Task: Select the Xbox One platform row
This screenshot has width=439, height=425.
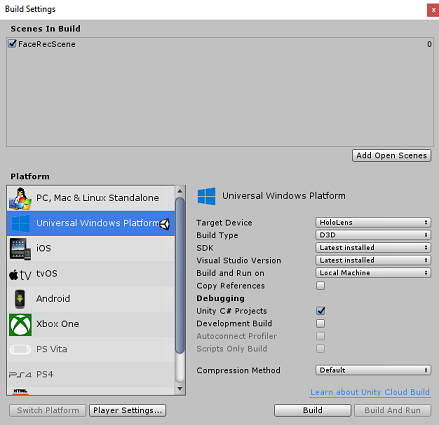Action: (91, 324)
